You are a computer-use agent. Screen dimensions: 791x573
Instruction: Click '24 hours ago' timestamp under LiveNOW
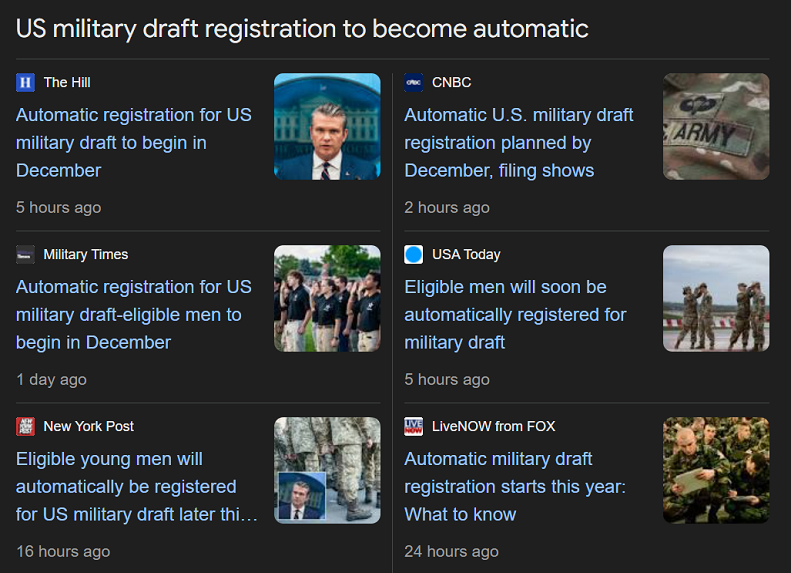click(451, 551)
